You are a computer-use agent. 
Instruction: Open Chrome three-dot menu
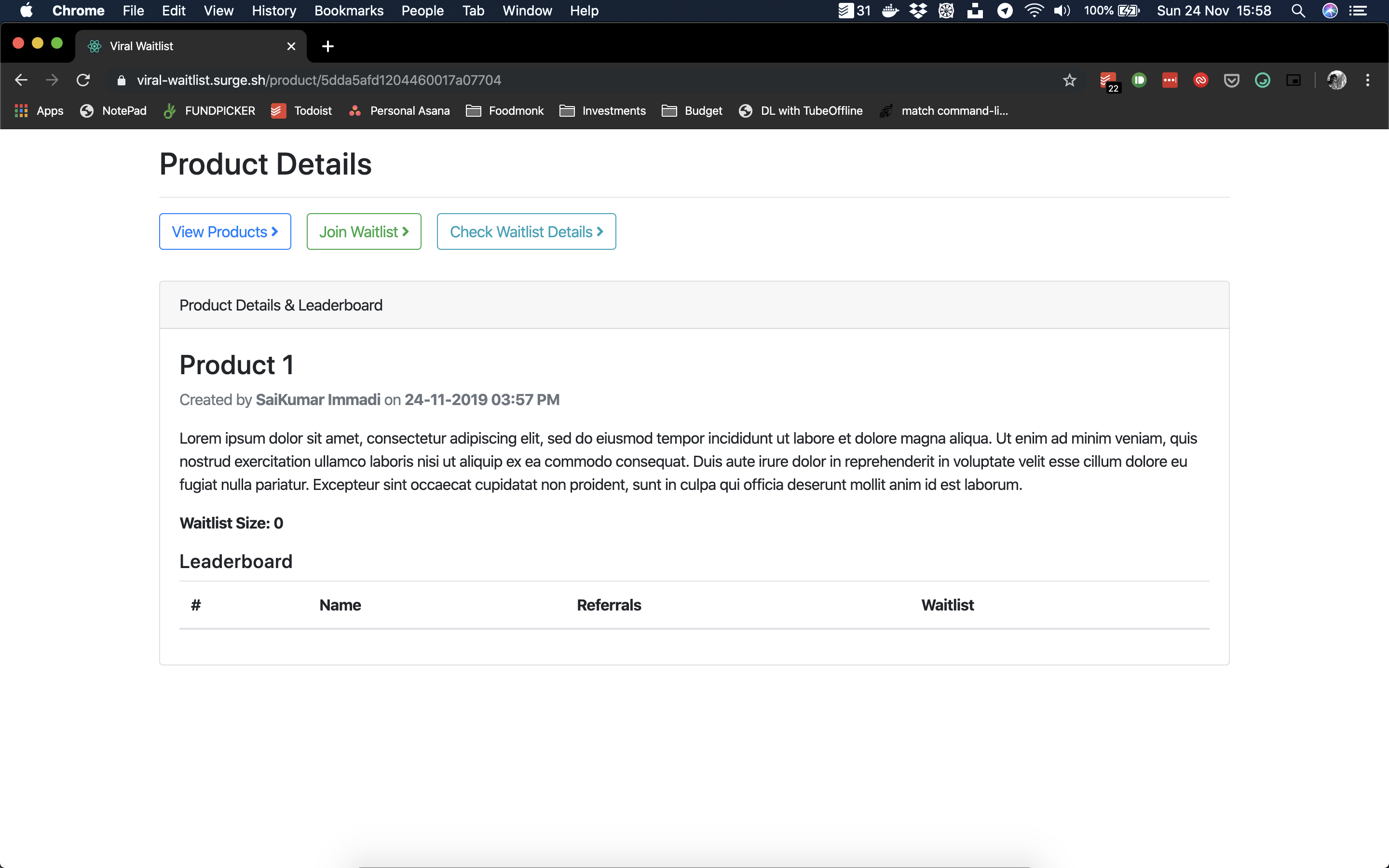coord(1368,81)
